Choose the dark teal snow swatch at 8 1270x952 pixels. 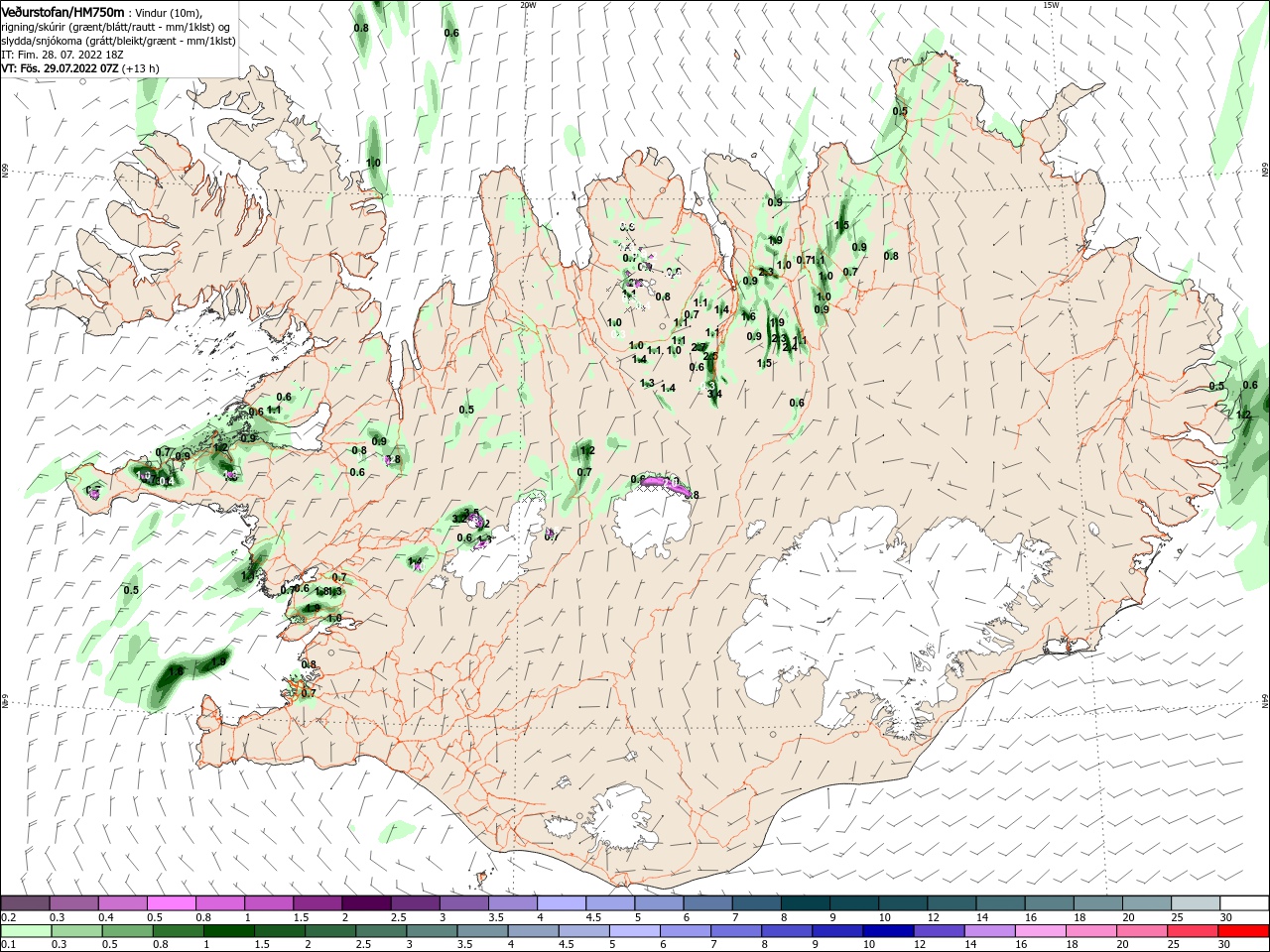click(x=806, y=903)
